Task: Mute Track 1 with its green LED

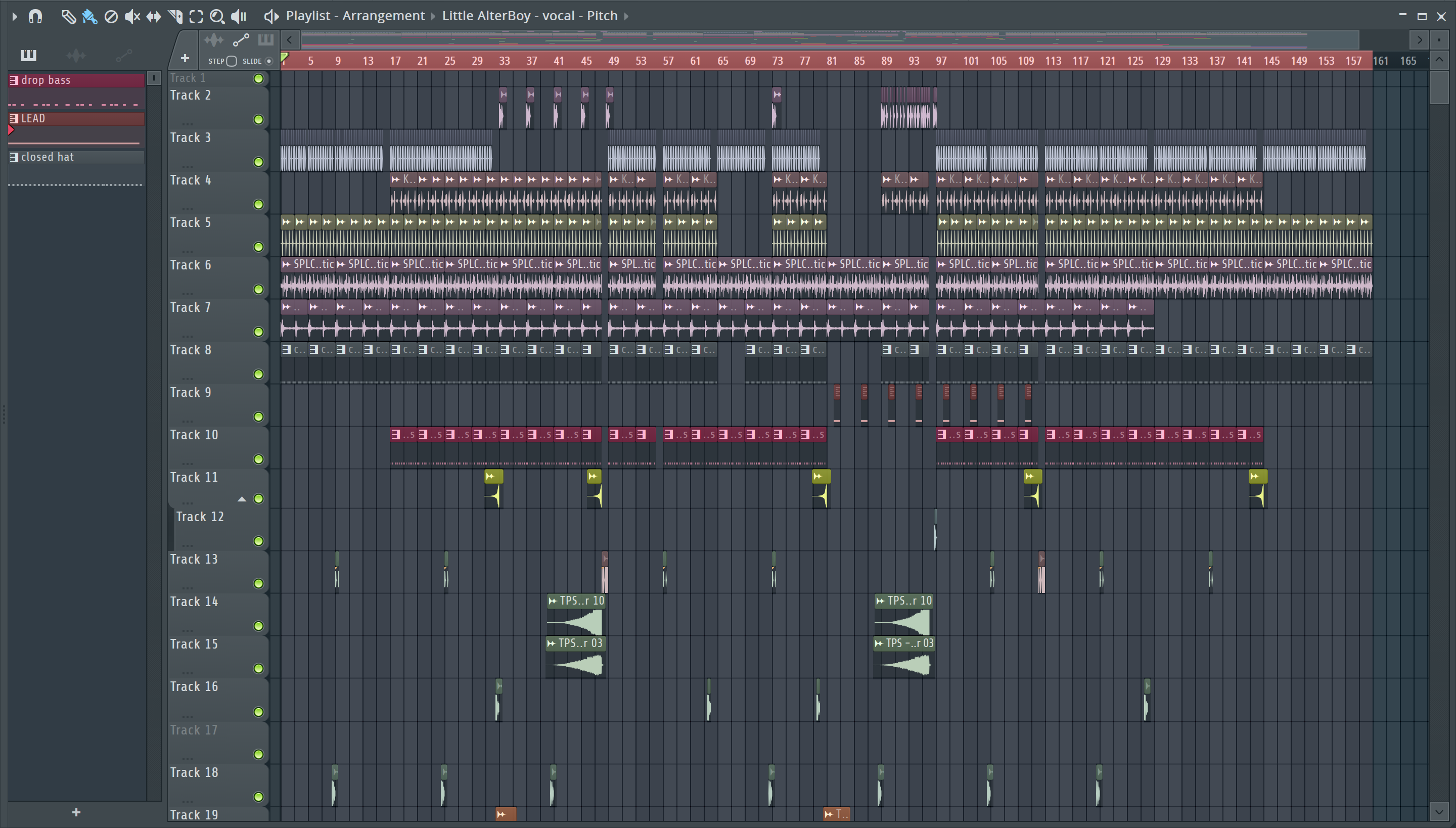Action: [x=259, y=78]
